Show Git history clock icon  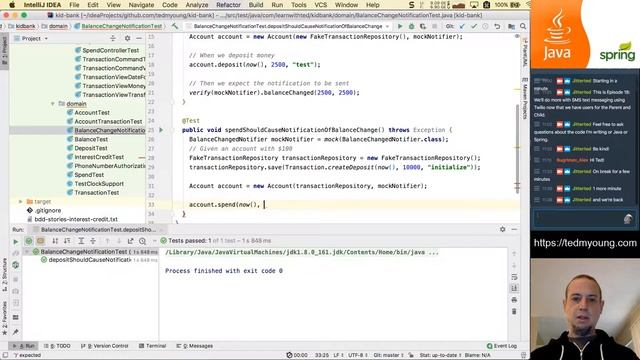tap(485, 26)
